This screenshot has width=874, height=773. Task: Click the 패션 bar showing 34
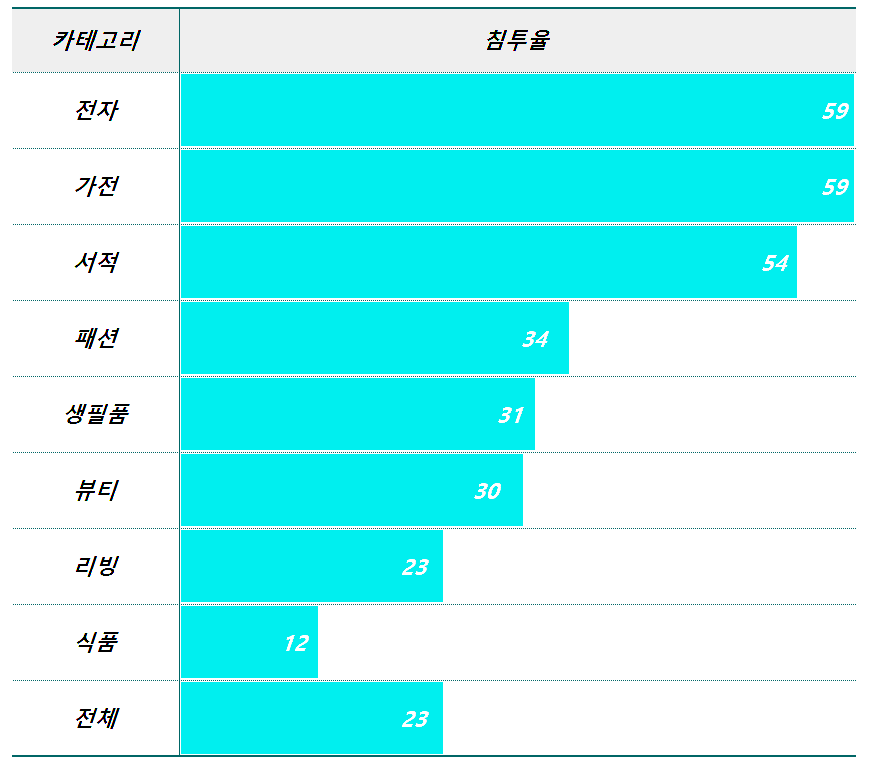click(374, 338)
